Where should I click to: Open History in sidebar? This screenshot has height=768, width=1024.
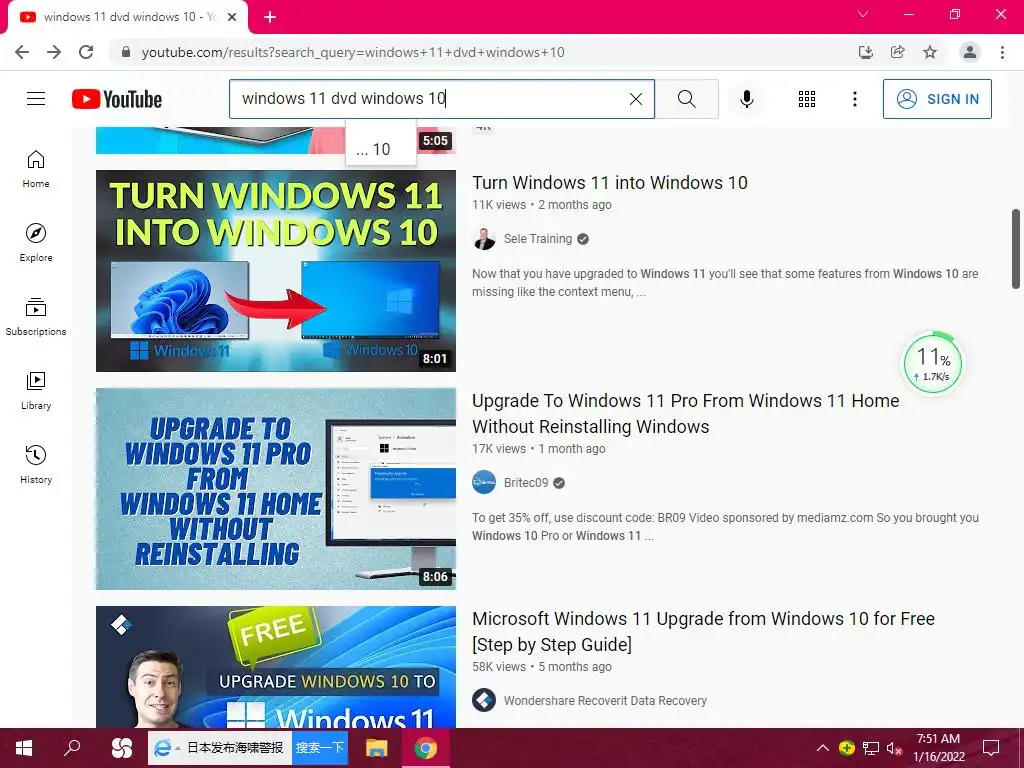point(36,464)
